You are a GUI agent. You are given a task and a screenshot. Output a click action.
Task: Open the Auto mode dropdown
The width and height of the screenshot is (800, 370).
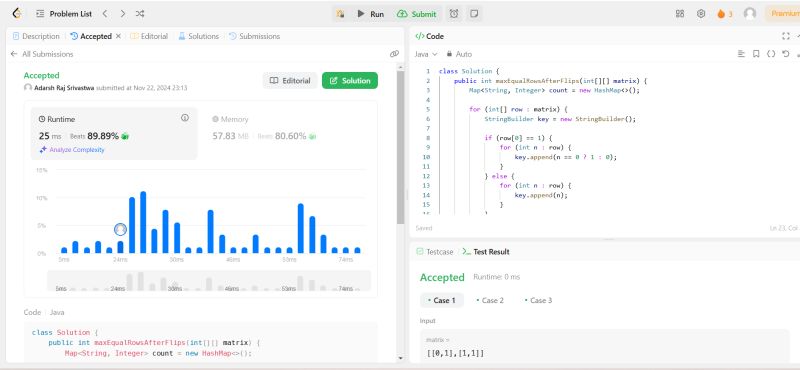coord(459,54)
